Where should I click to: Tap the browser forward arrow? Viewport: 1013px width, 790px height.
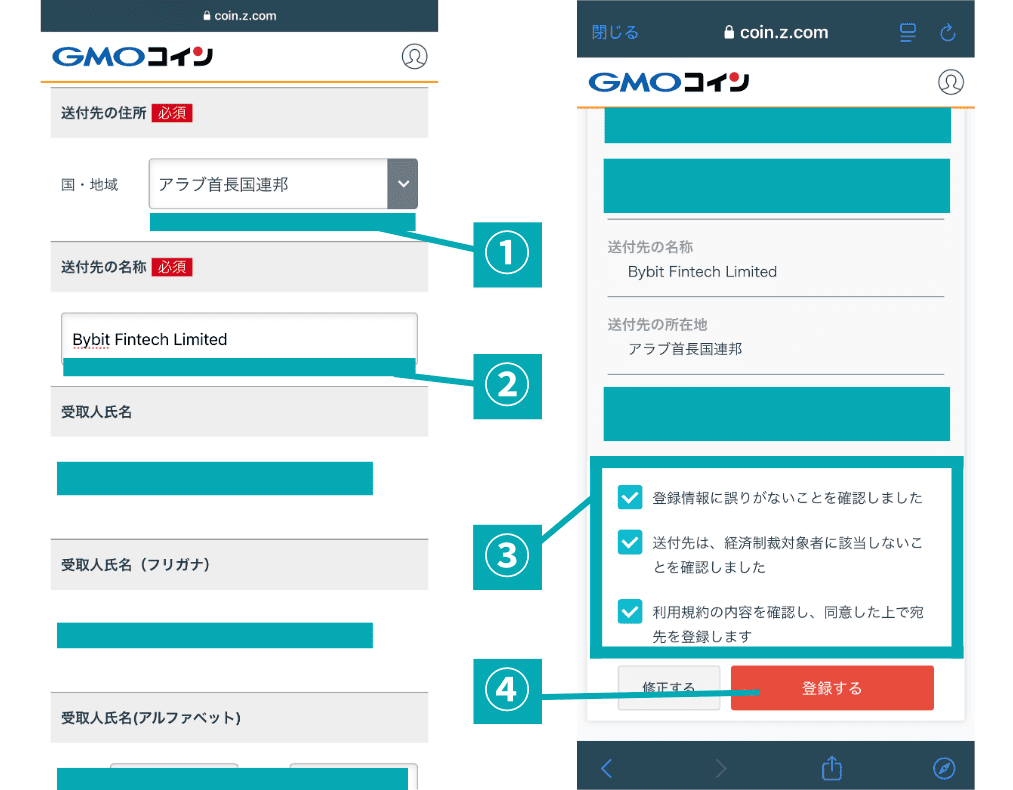[x=720, y=768]
